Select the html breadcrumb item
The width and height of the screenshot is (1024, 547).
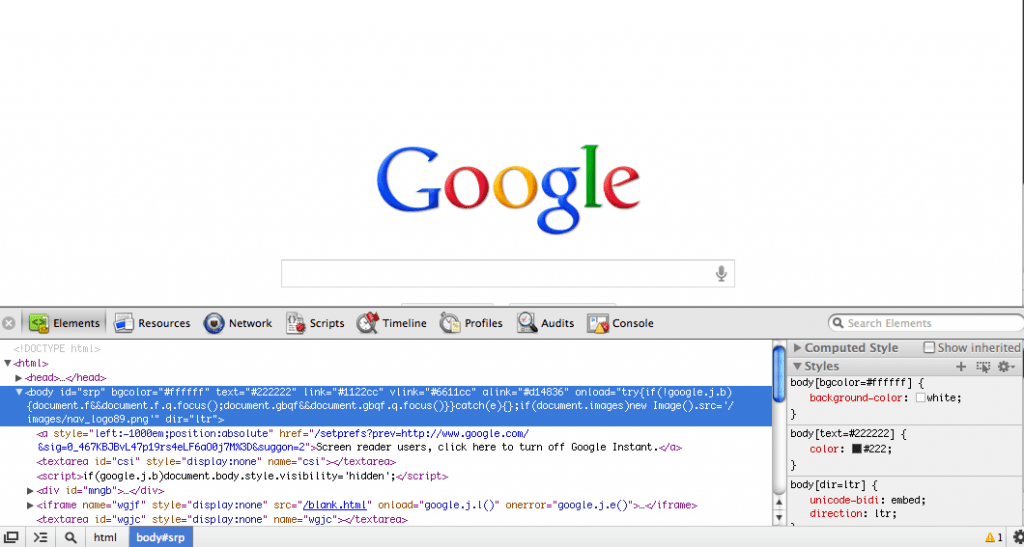point(105,537)
